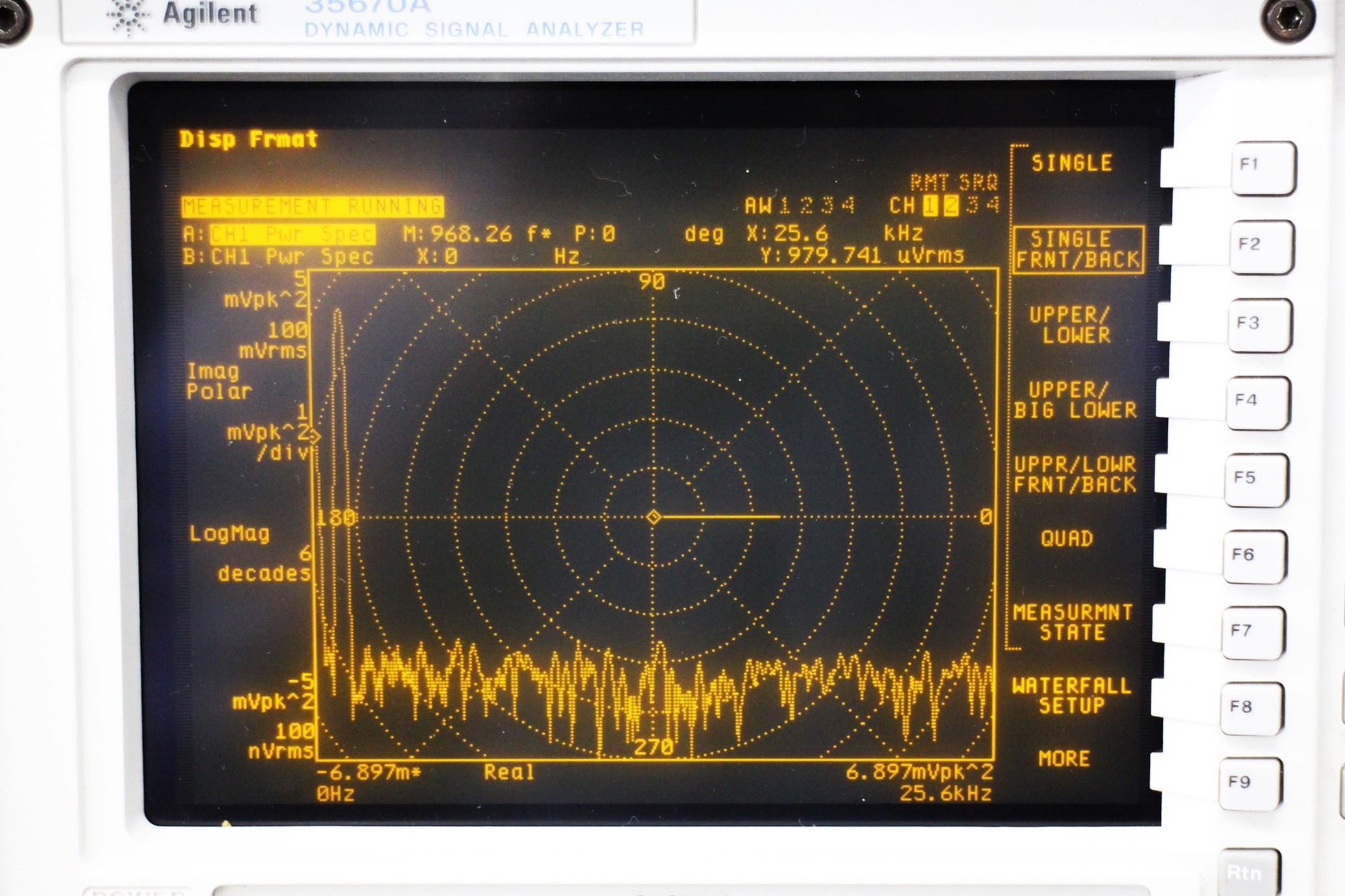The height and width of the screenshot is (896, 1345).
Task: Click the 25.6kHz stop frequency label
Action: 946,794
